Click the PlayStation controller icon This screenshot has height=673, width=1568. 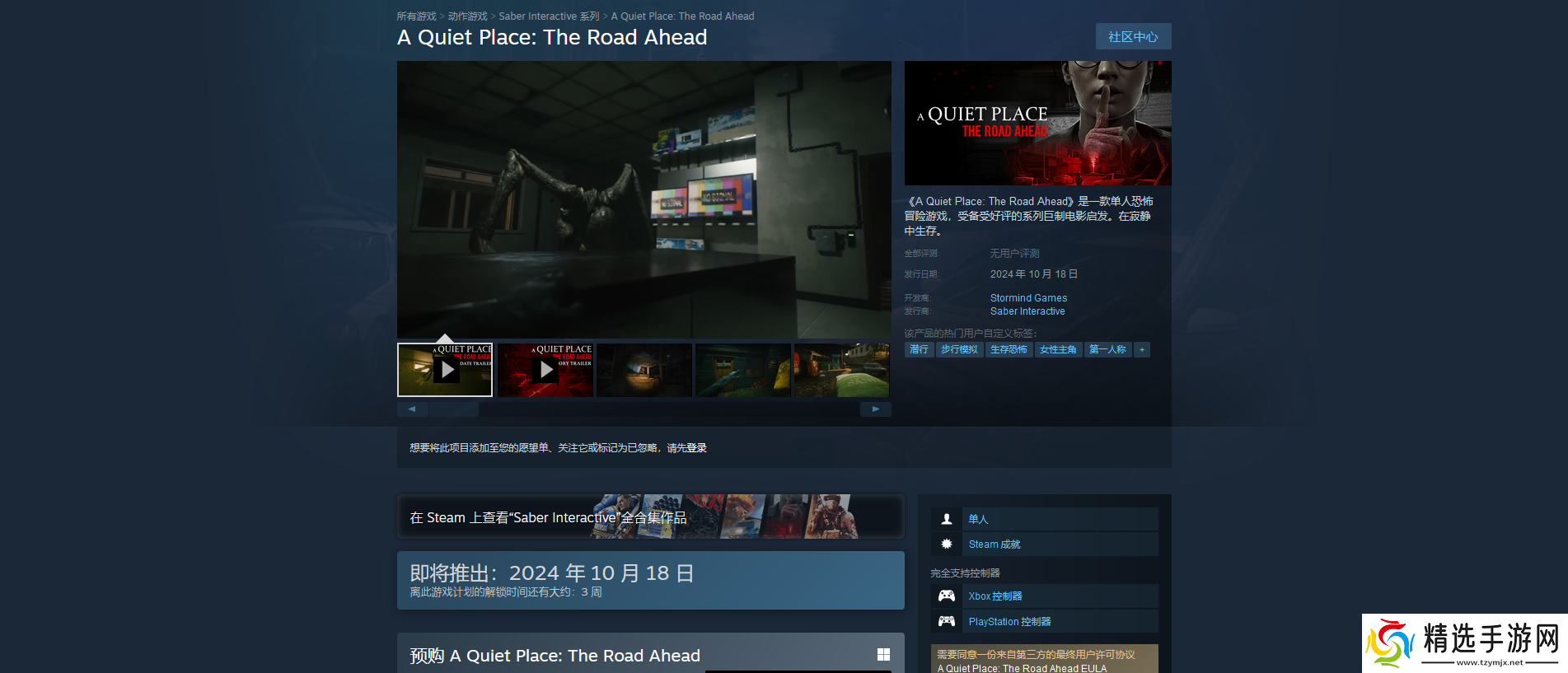(x=947, y=622)
